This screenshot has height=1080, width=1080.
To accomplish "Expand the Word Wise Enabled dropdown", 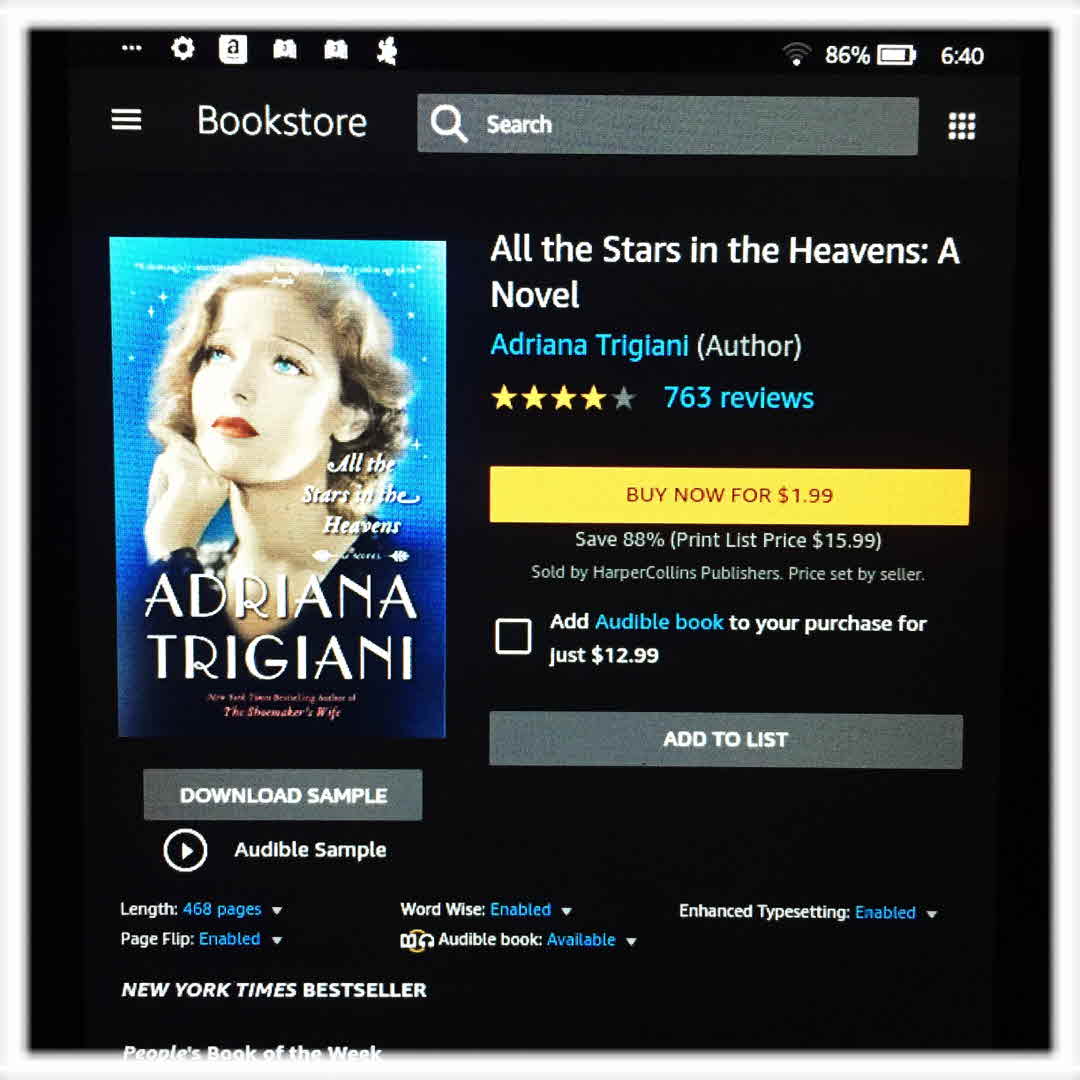I will coord(566,911).
